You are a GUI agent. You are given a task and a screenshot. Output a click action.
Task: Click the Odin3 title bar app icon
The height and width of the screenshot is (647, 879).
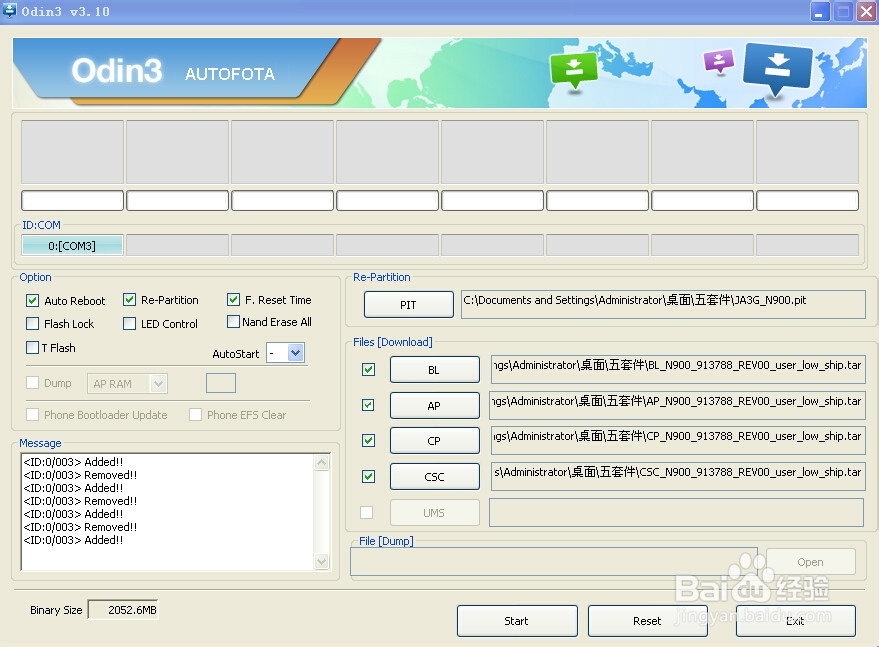click(x=10, y=10)
